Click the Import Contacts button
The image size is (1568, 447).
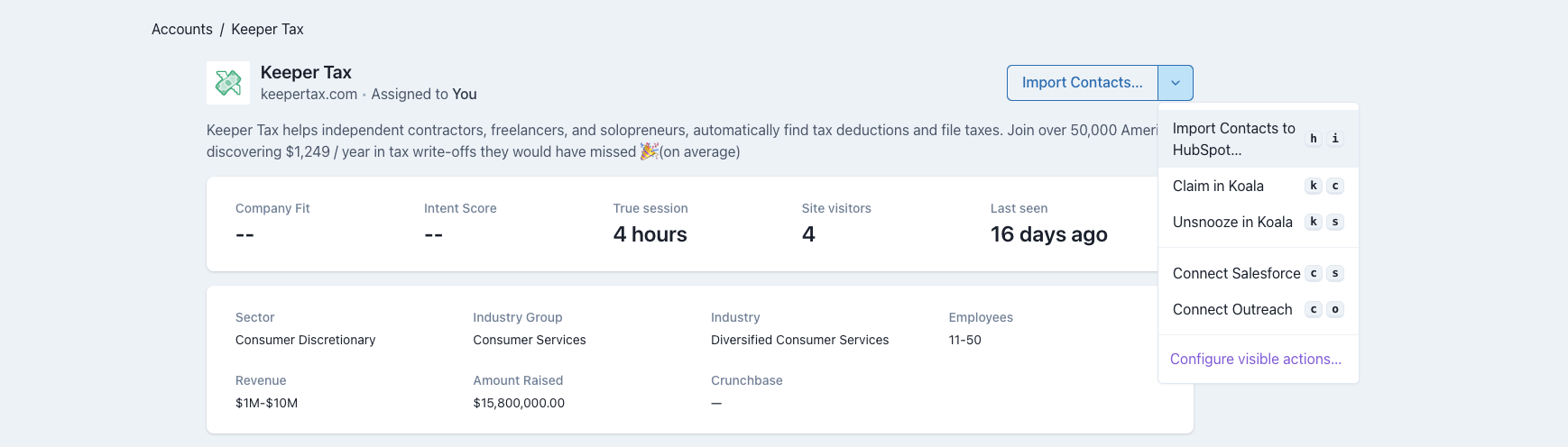[x=1082, y=83]
